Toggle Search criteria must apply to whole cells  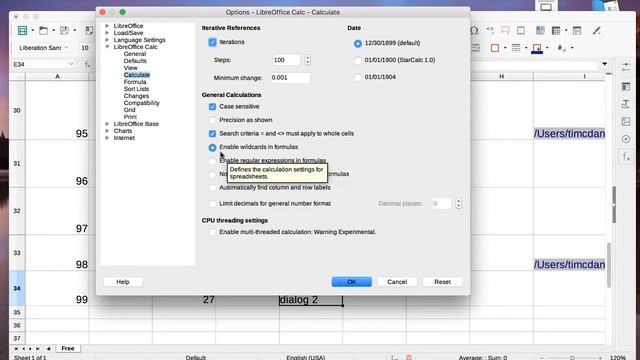click(x=212, y=133)
